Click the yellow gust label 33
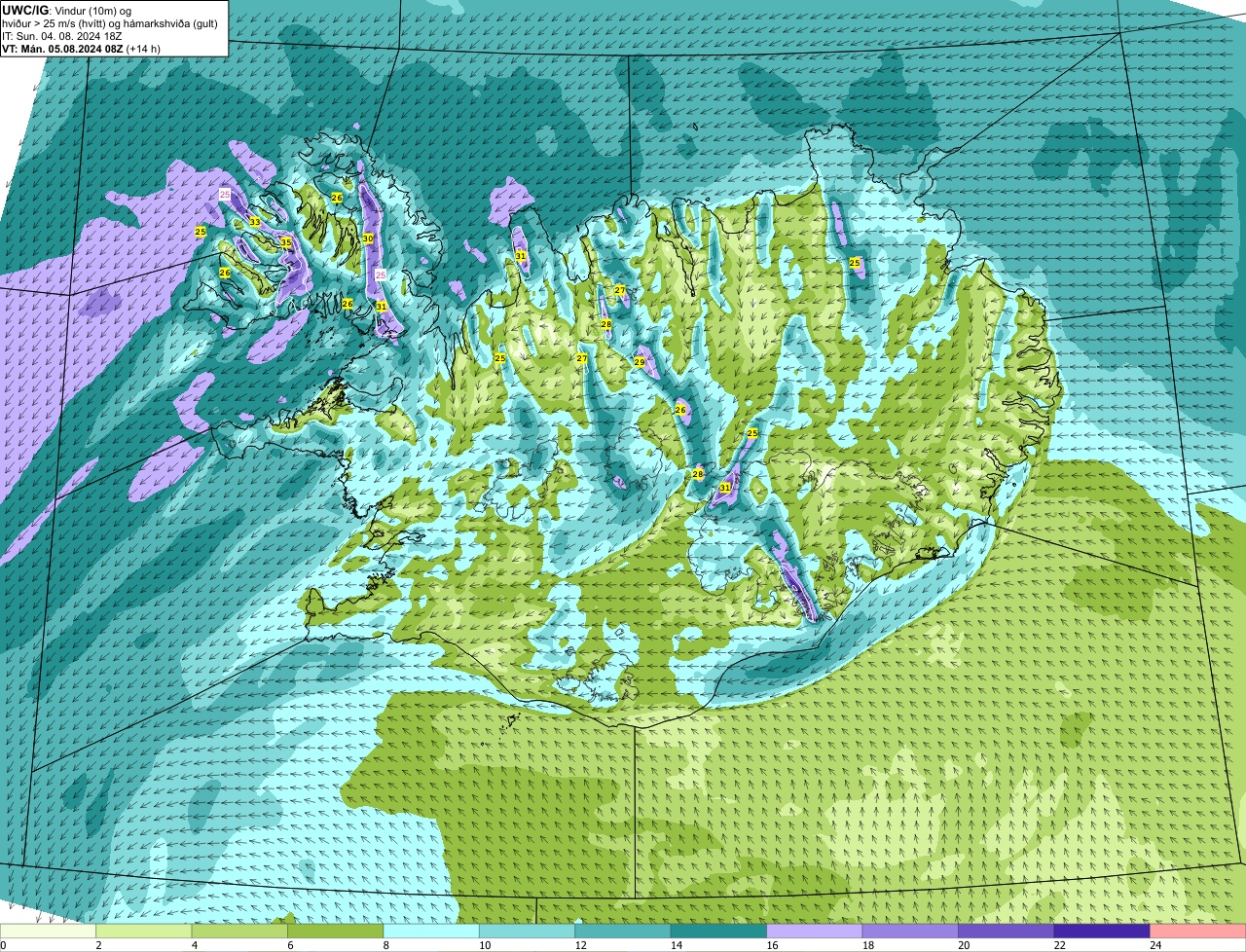Viewport: 1246px width, 952px height. pos(255,222)
